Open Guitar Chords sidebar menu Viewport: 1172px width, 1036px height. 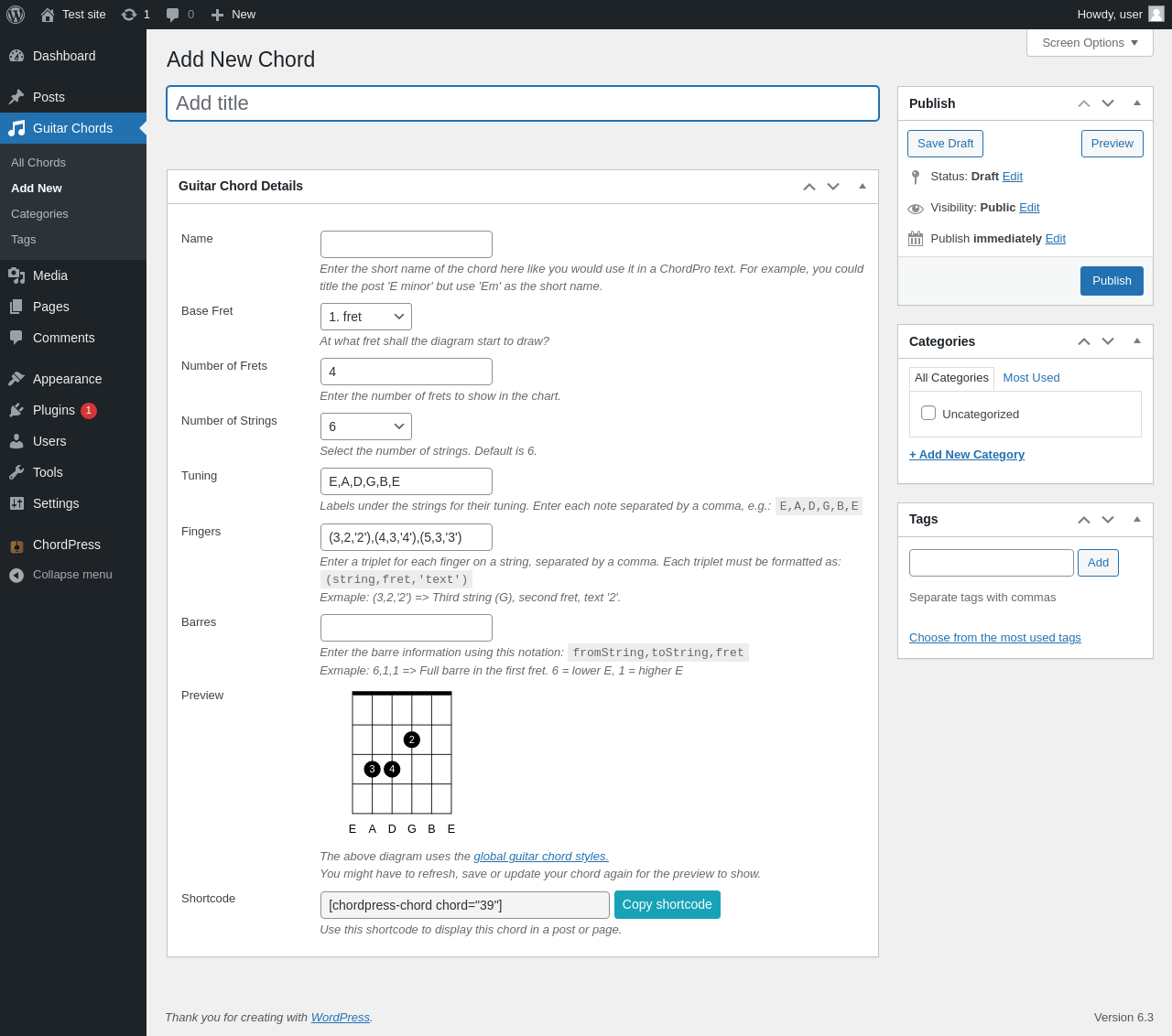(x=73, y=128)
